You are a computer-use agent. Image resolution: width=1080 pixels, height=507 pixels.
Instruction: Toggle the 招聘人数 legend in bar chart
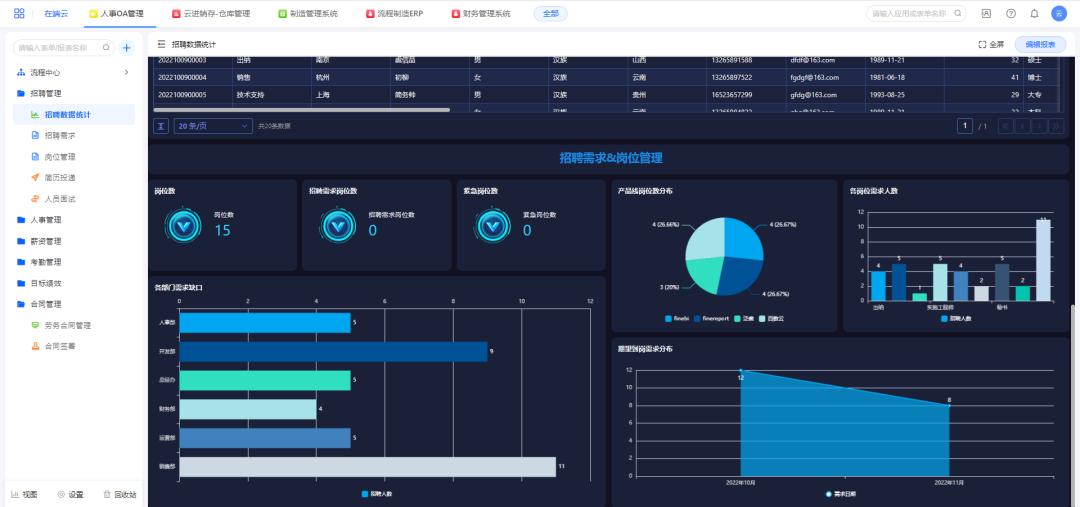[x=376, y=494]
